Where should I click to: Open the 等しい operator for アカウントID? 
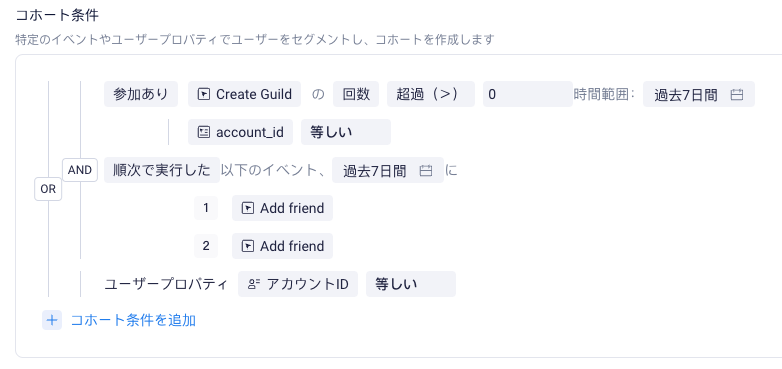click(411, 284)
